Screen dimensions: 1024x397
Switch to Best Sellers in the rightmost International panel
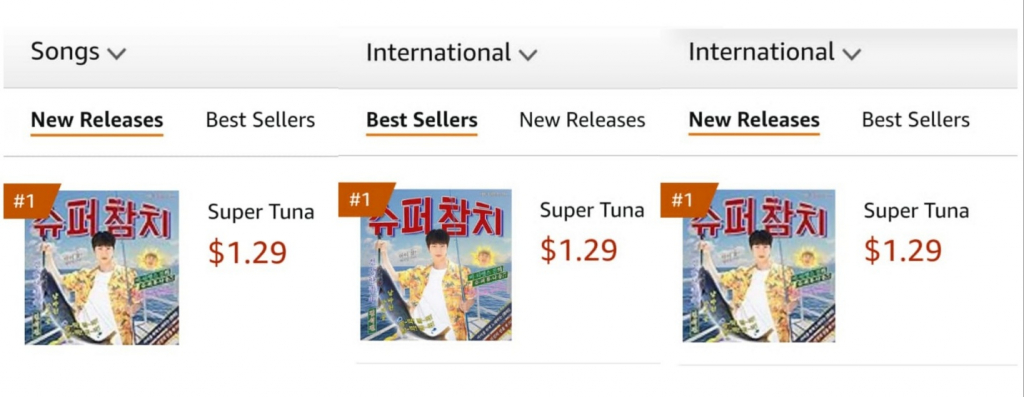pos(916,120)
